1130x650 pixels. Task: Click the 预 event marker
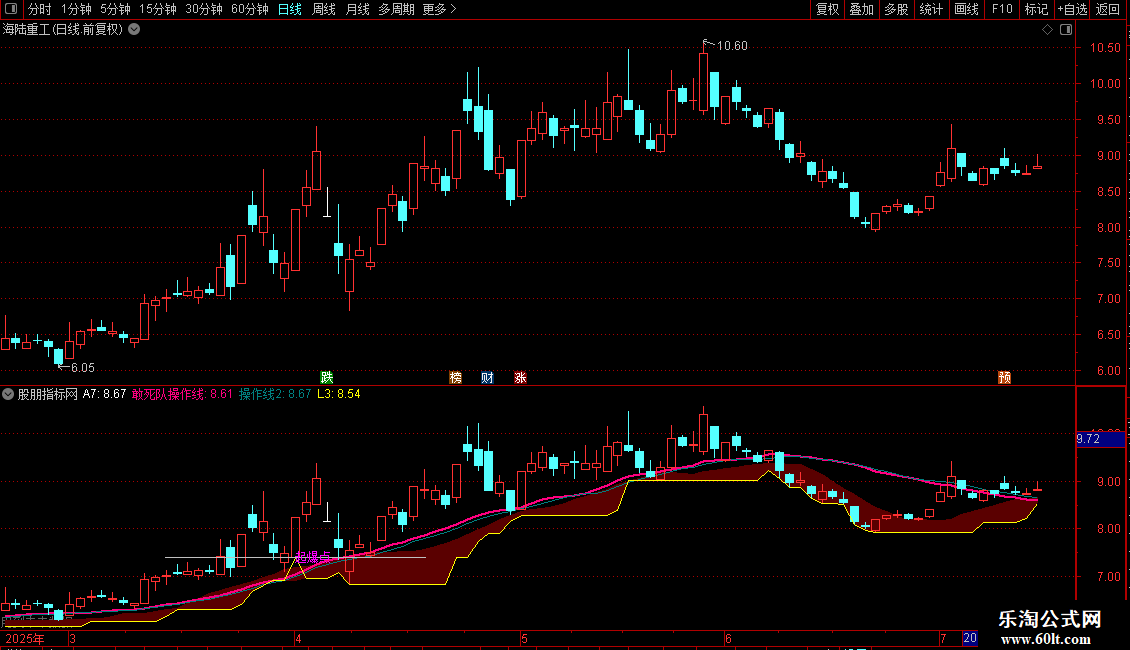1005,378
